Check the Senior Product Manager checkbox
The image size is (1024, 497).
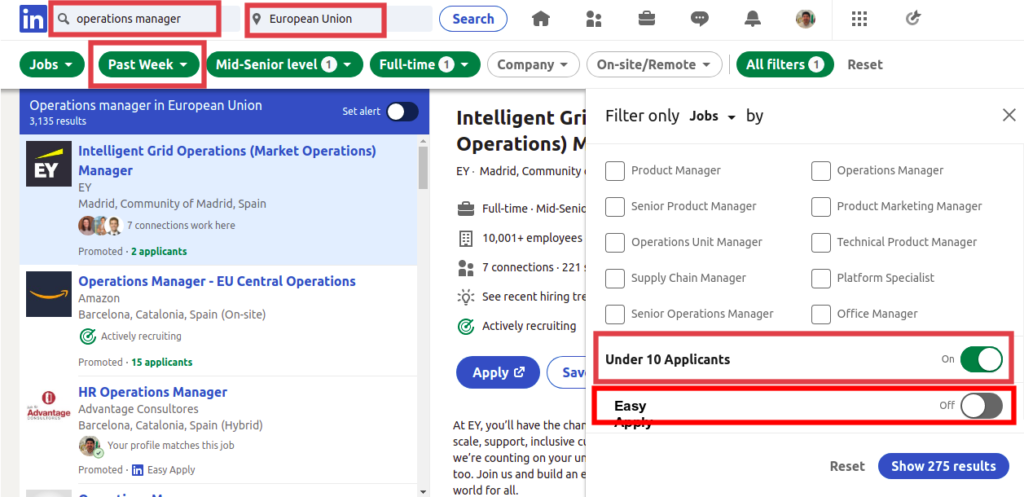615,207
